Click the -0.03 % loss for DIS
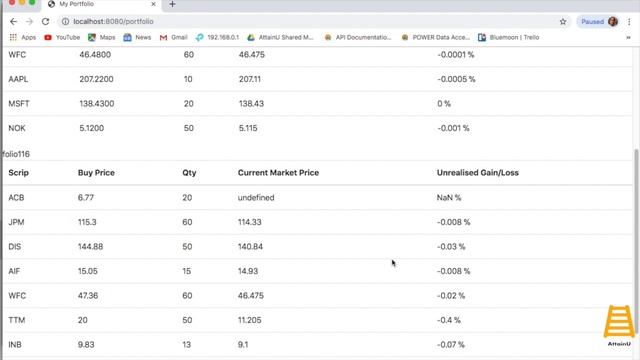The image size is (640, 360). (451, 247)
